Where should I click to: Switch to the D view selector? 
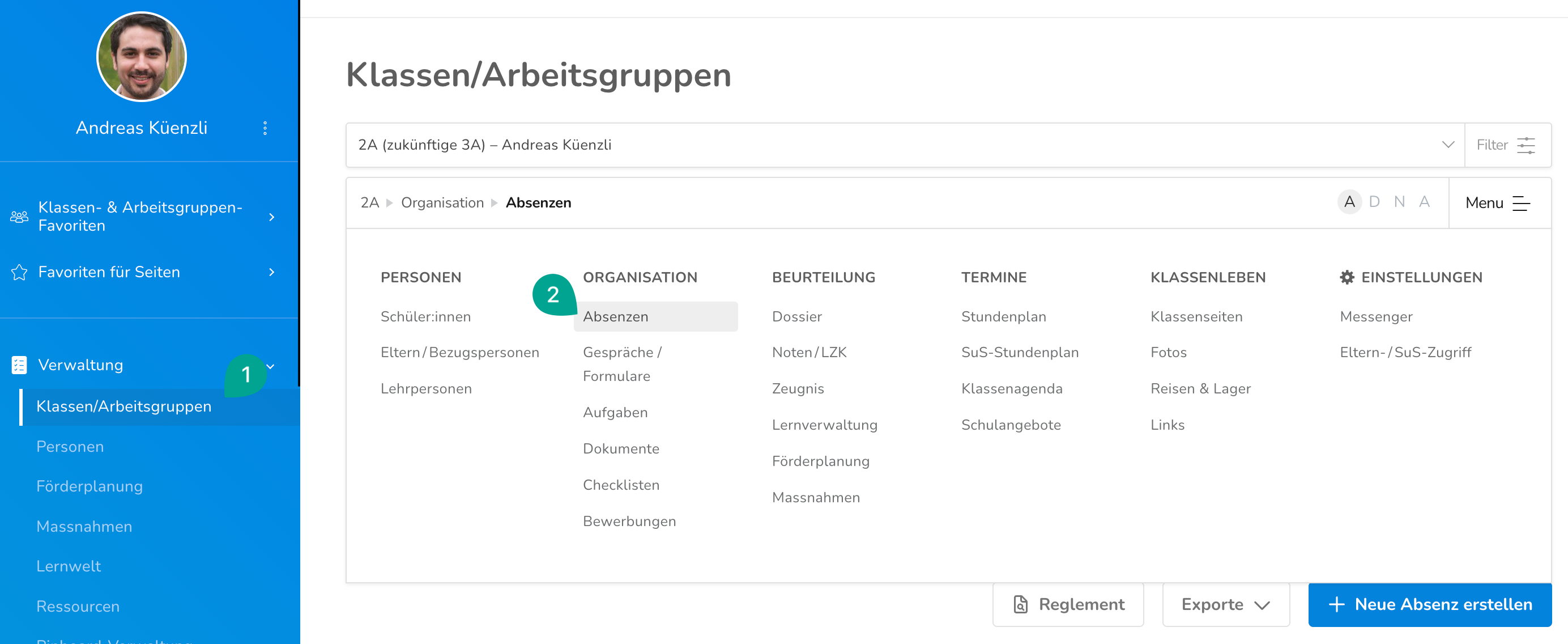click(1374, 202)
